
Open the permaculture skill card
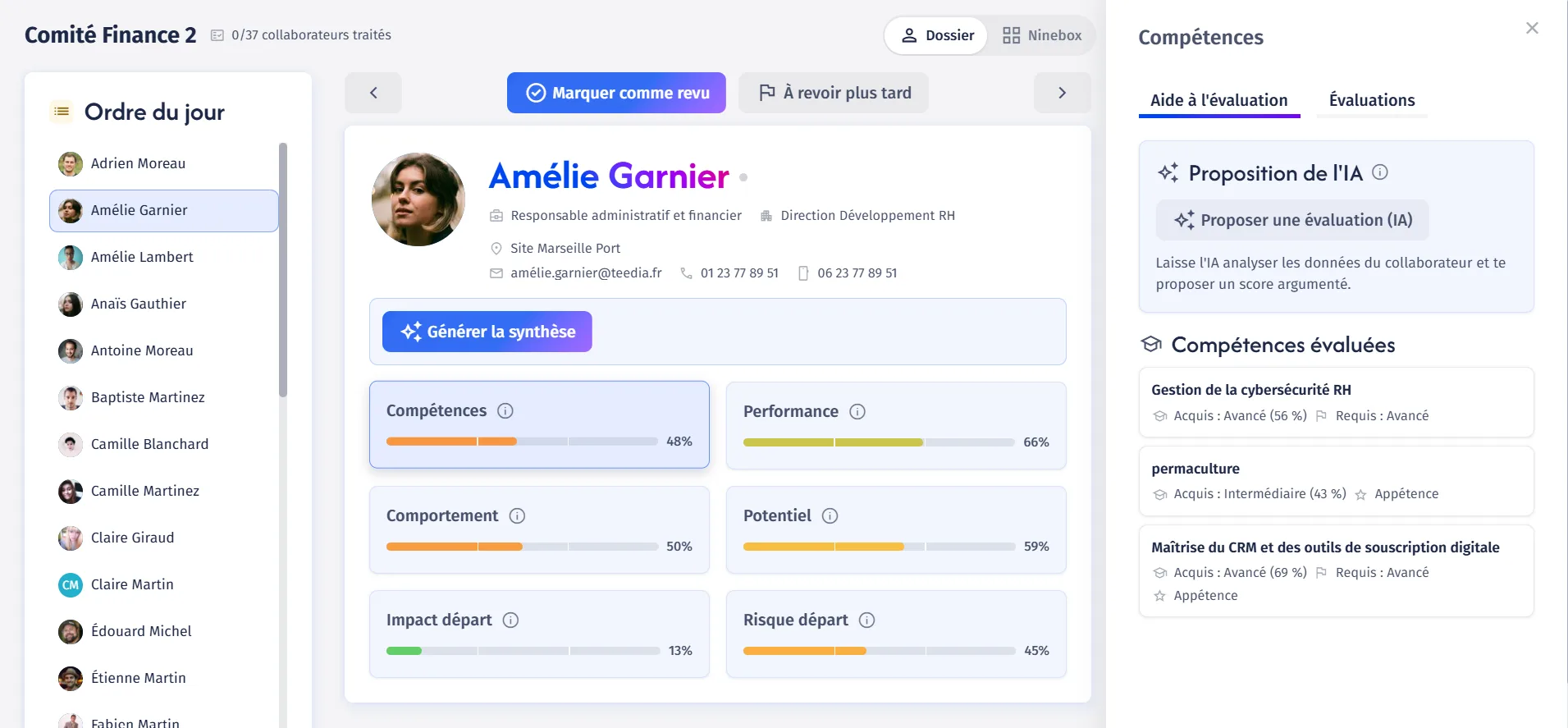pyautogui.click(x=1337, y=481)
